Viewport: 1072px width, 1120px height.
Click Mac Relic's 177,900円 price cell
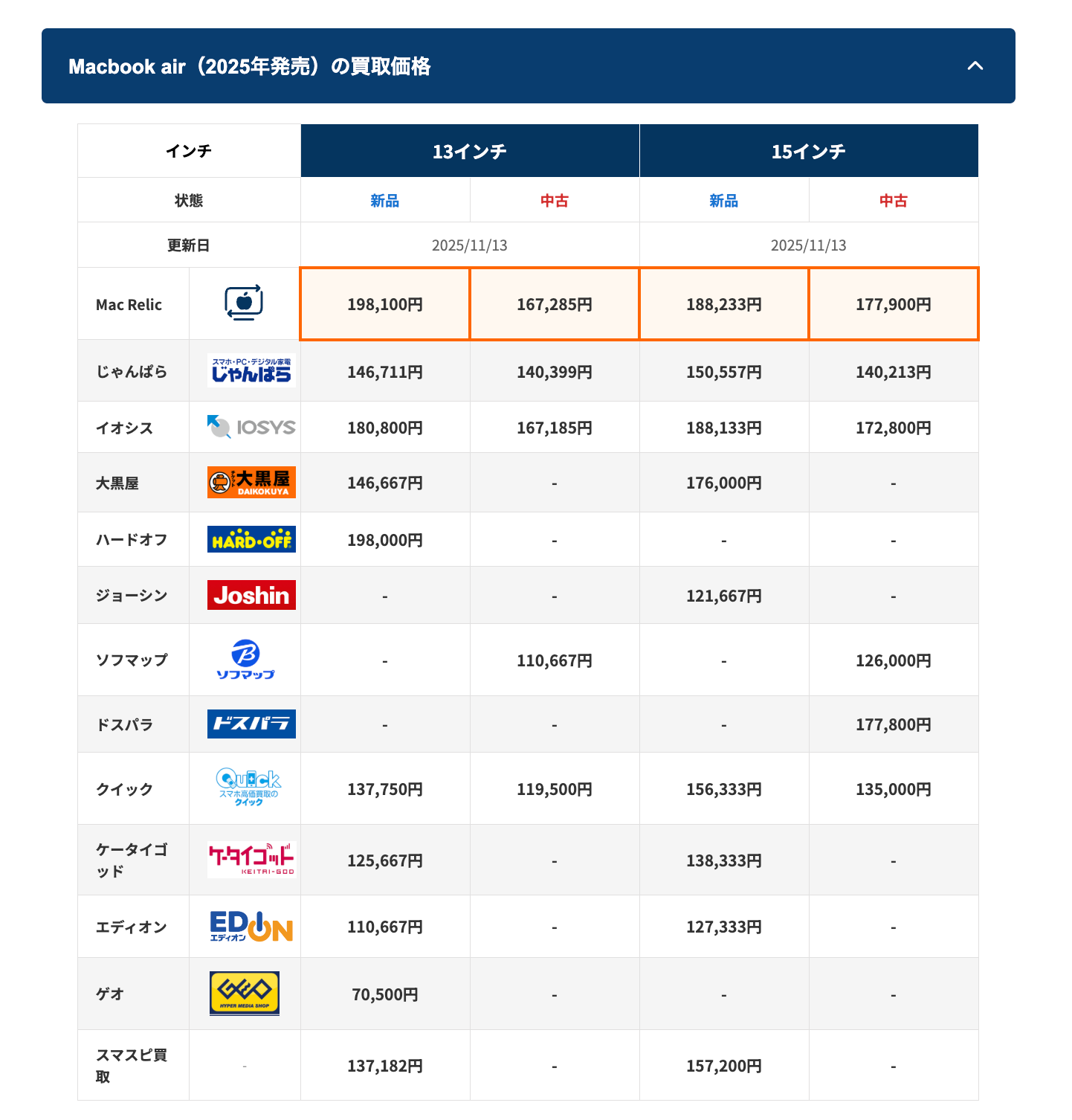pyautogui.click(x=894, y=304)
